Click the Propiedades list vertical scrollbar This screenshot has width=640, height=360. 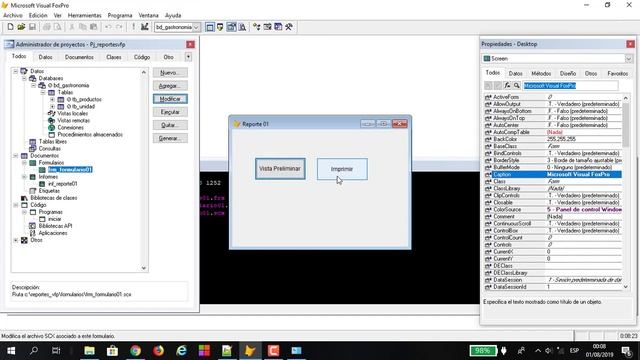click(x=626, y=192)
